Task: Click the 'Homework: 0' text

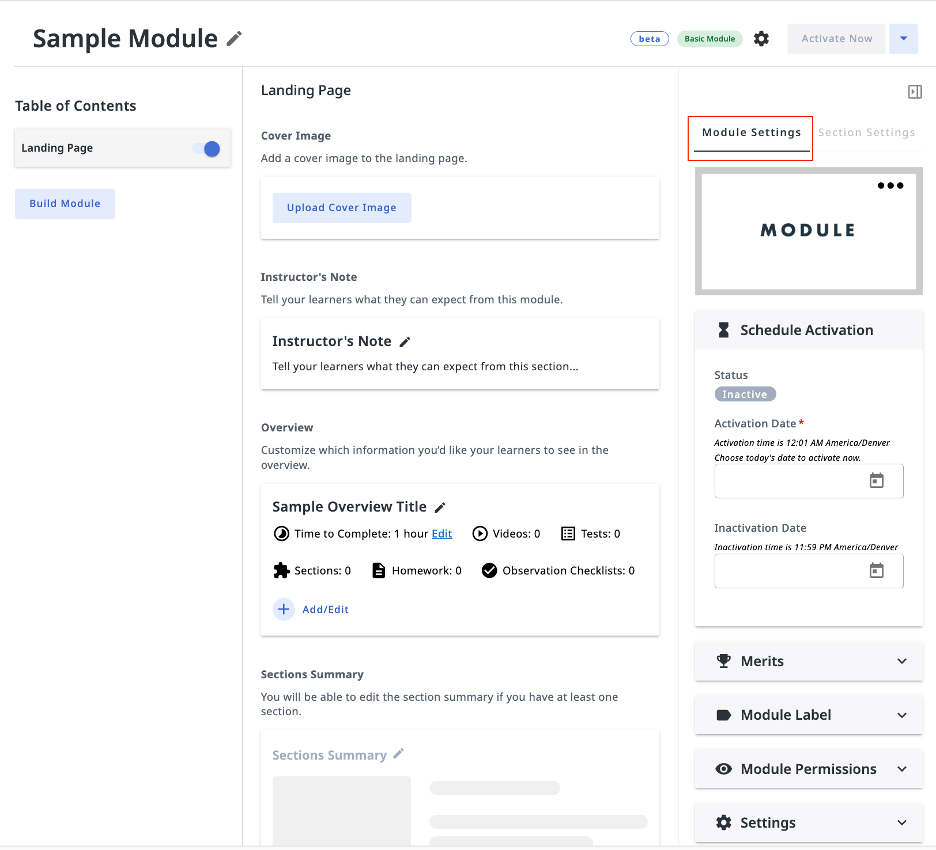Action: [x=427, y=571]
